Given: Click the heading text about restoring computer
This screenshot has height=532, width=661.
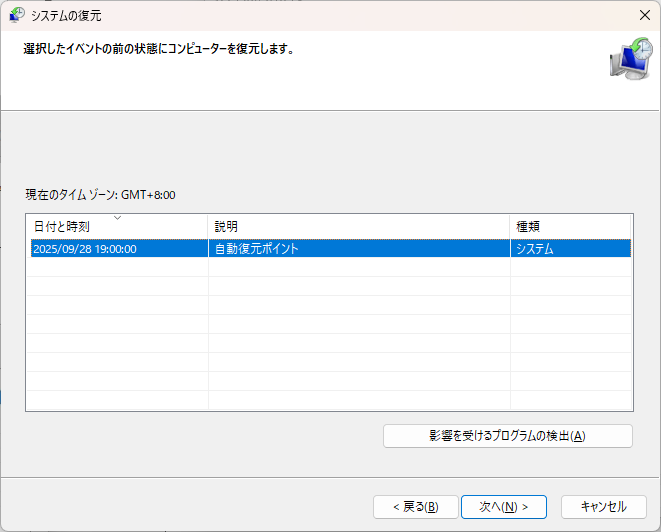Looking at the screenshot, I should tap(158, 48).
